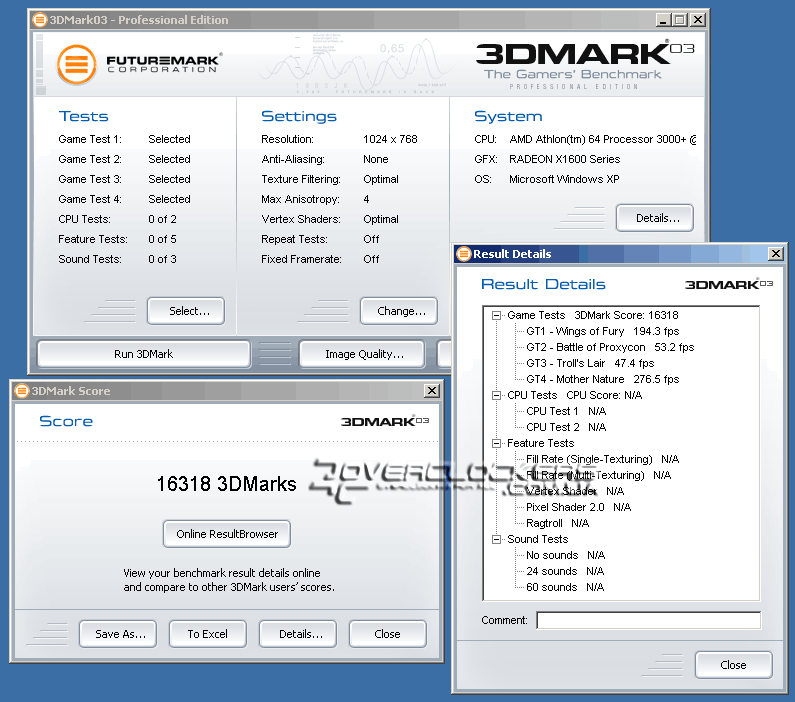
Task: Click the large 3DMARK03 banner logo
Action: click(x=585, y=52)
